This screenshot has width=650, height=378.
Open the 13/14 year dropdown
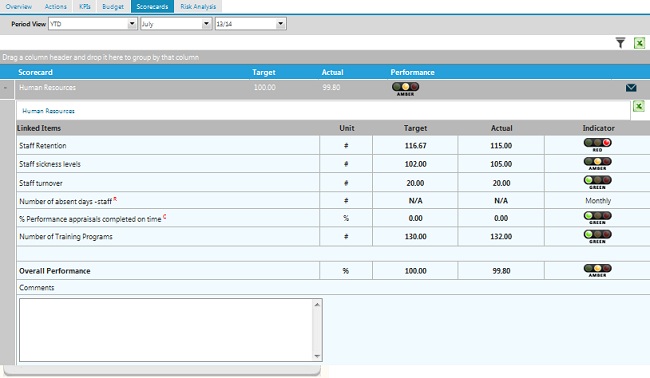coord(281,24)
